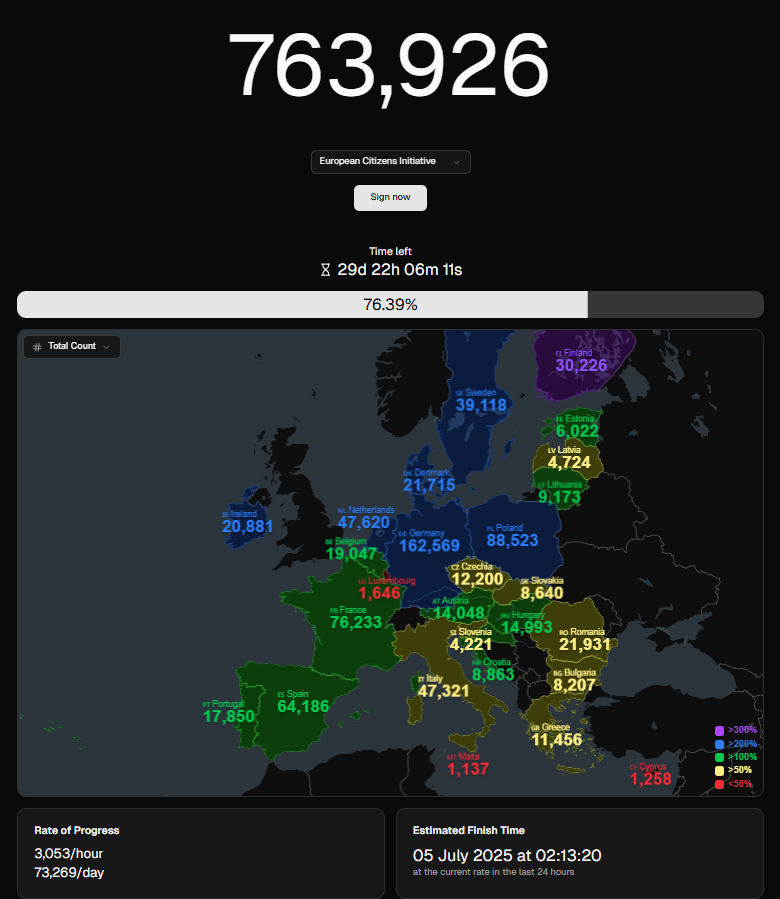Click the countdown 29d 22h 06m 11s
This screenshot has height=899, width=780.
(400, 270)
